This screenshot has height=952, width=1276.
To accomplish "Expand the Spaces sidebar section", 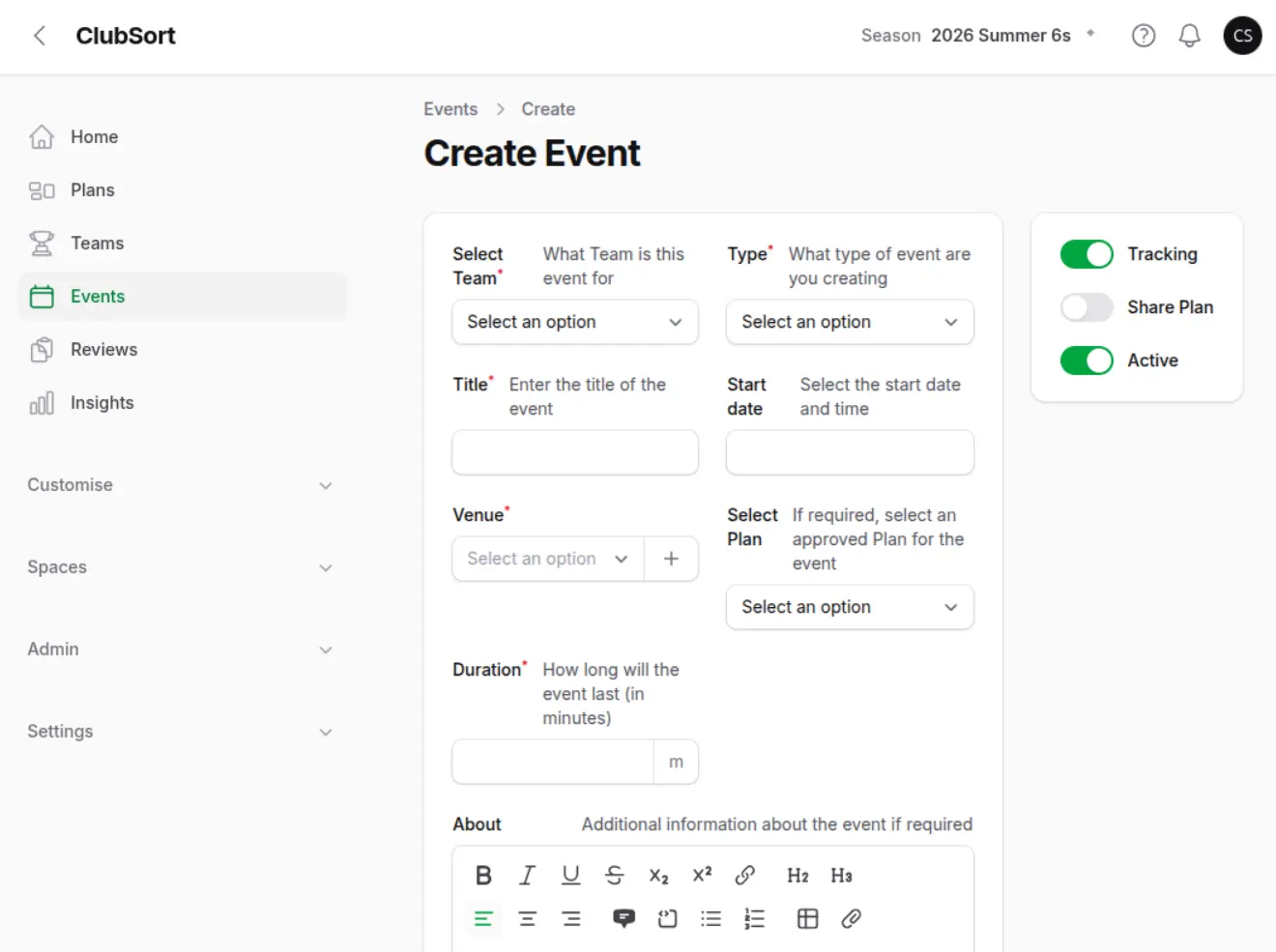I will (x=181, y=567).
